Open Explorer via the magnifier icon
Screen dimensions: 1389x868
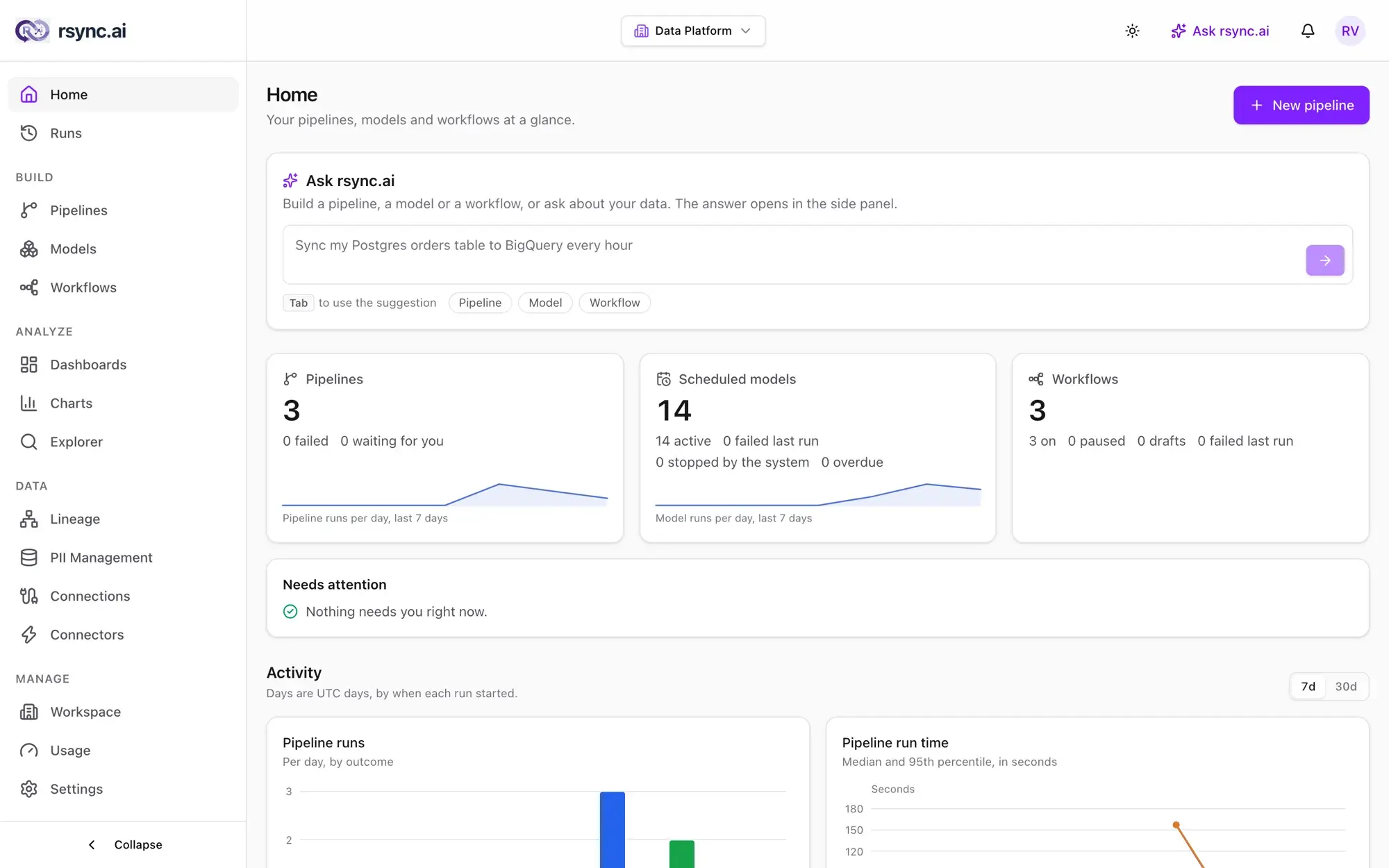point(28,442)
